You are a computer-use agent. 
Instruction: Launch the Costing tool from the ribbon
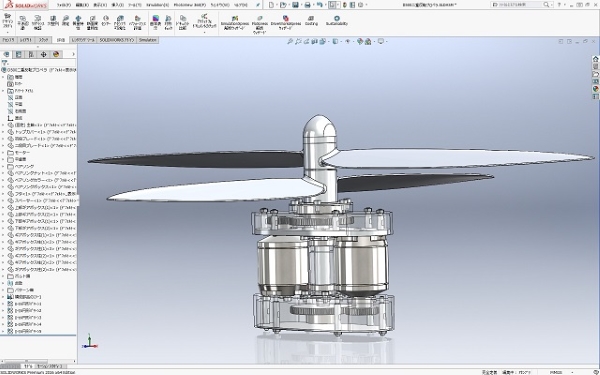coord(311,21)
